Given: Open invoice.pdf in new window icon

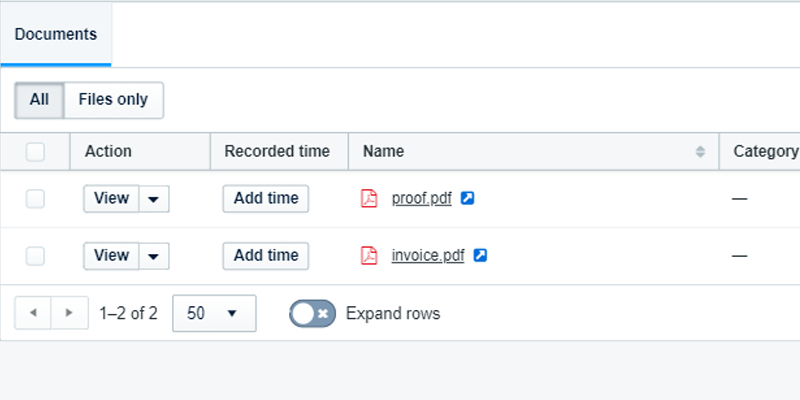Looking at the screenshot, I should (480, 255).
